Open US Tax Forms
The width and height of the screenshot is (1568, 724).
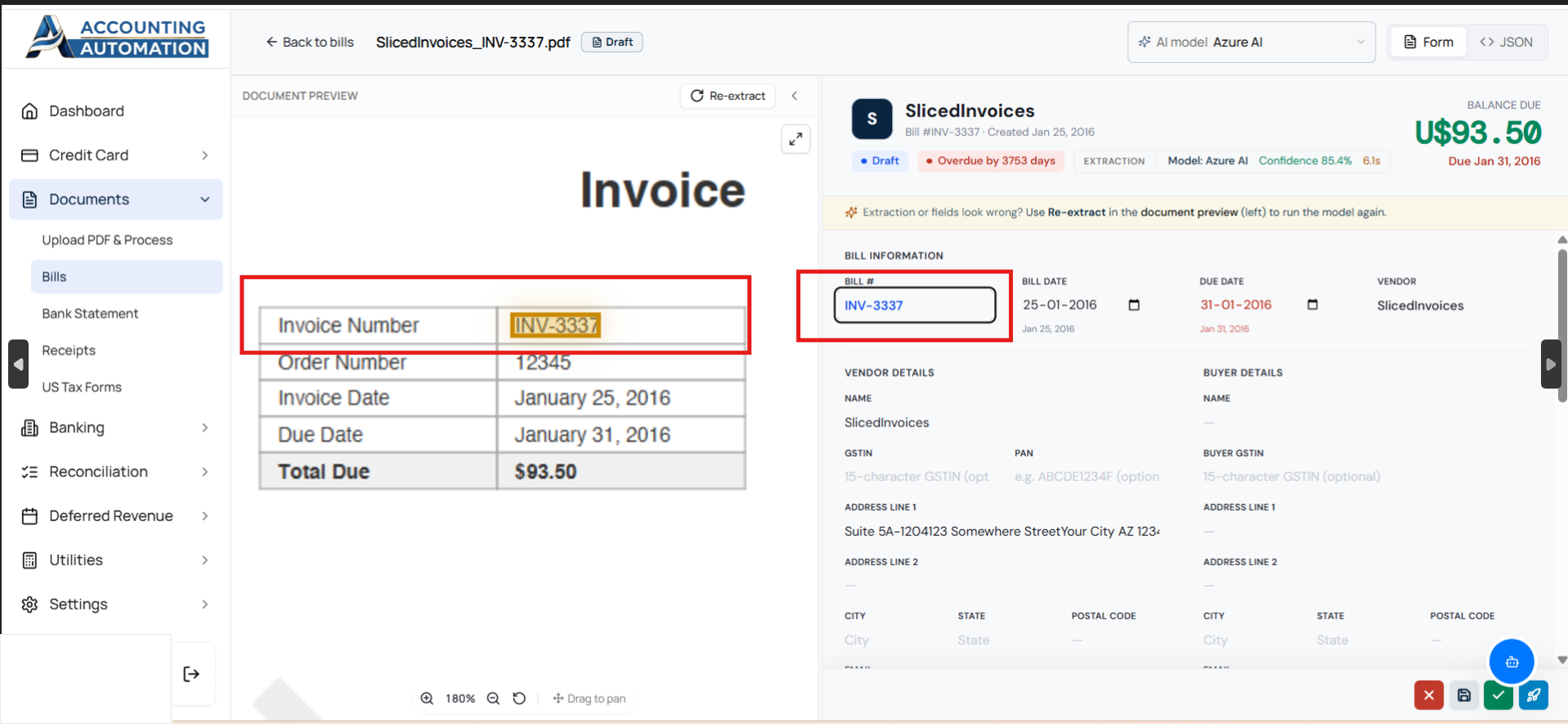(82, 387)
